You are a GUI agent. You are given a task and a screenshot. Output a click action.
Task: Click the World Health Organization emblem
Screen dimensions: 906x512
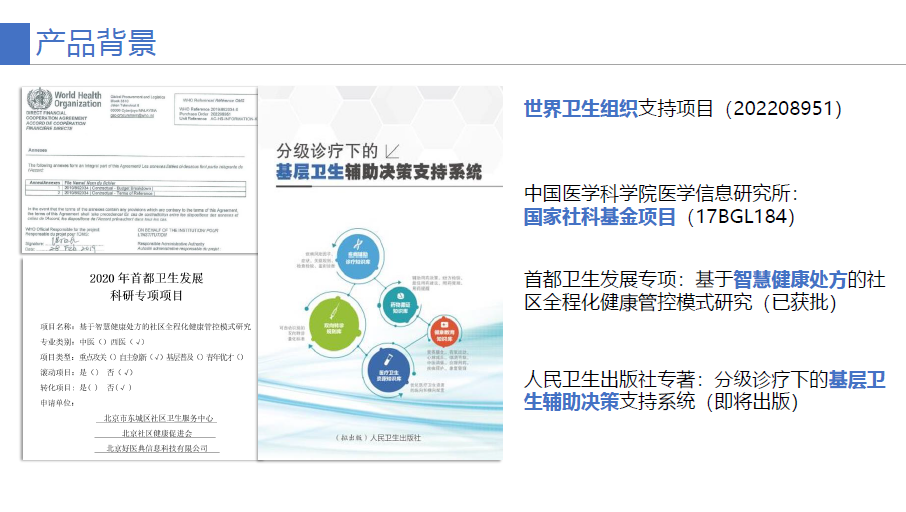click(x=39, y=99)
